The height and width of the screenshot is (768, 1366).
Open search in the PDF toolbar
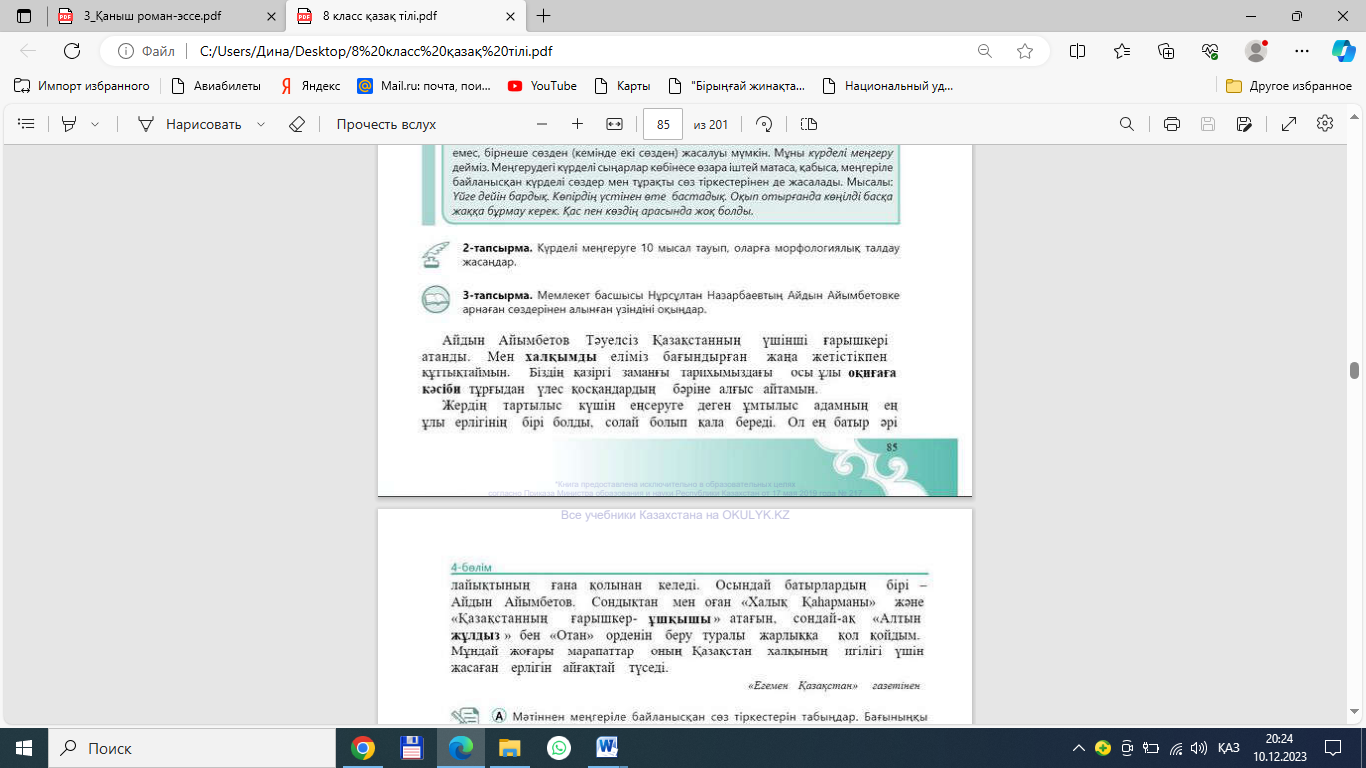(1127, 124)
